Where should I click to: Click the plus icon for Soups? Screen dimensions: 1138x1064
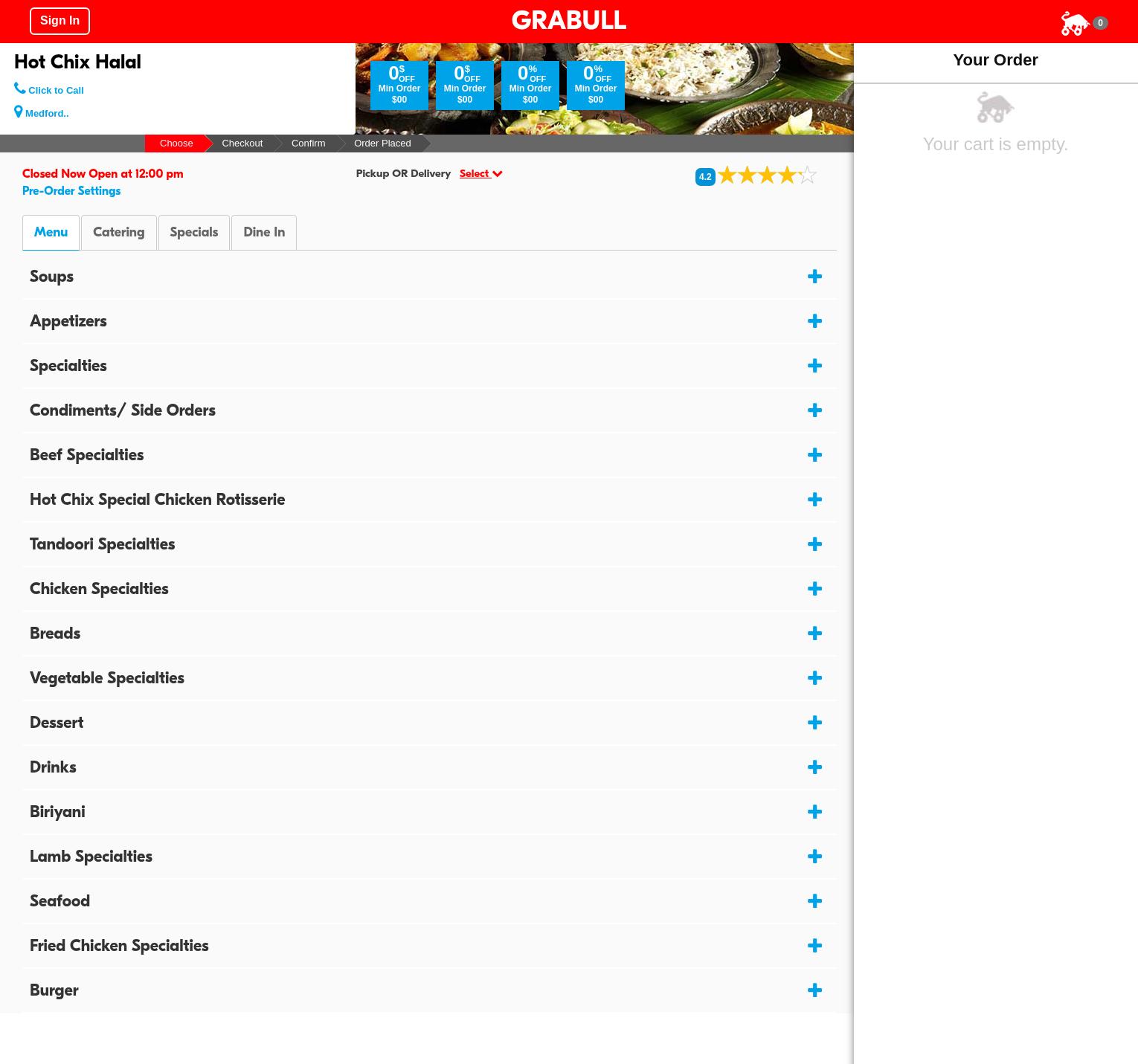[x=814, y=277]
